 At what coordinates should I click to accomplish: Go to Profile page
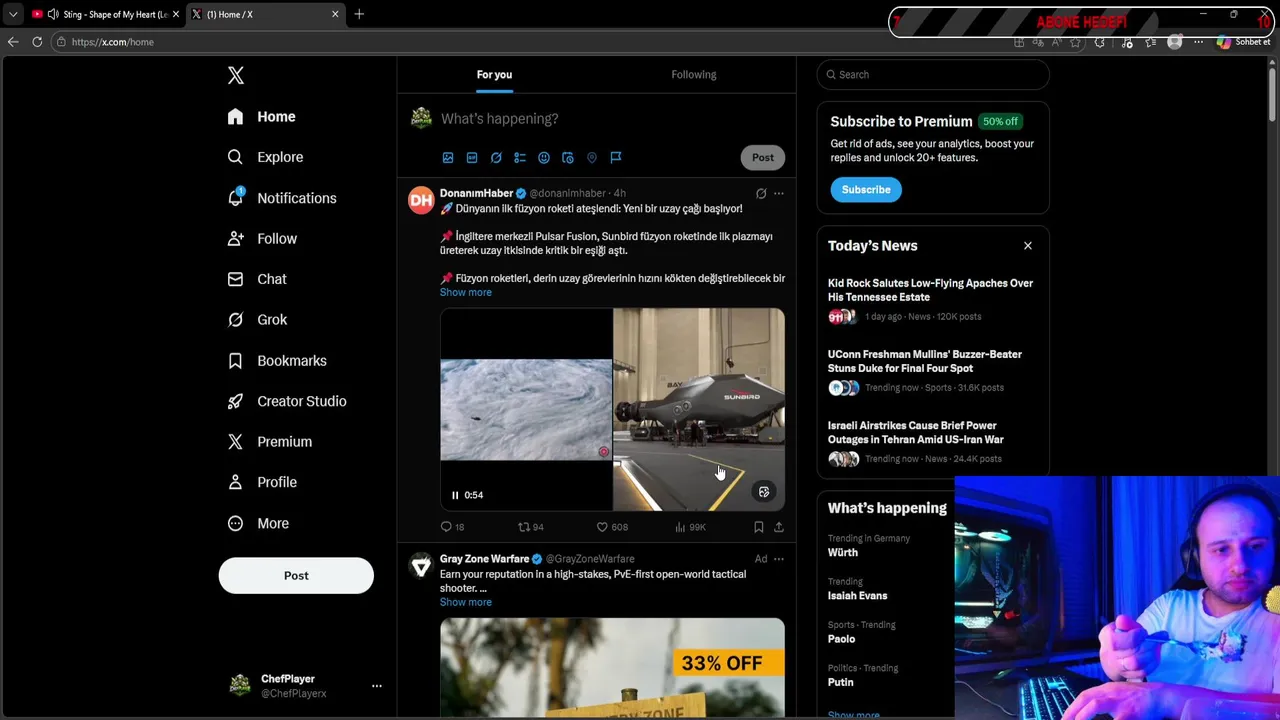point(262,482)
